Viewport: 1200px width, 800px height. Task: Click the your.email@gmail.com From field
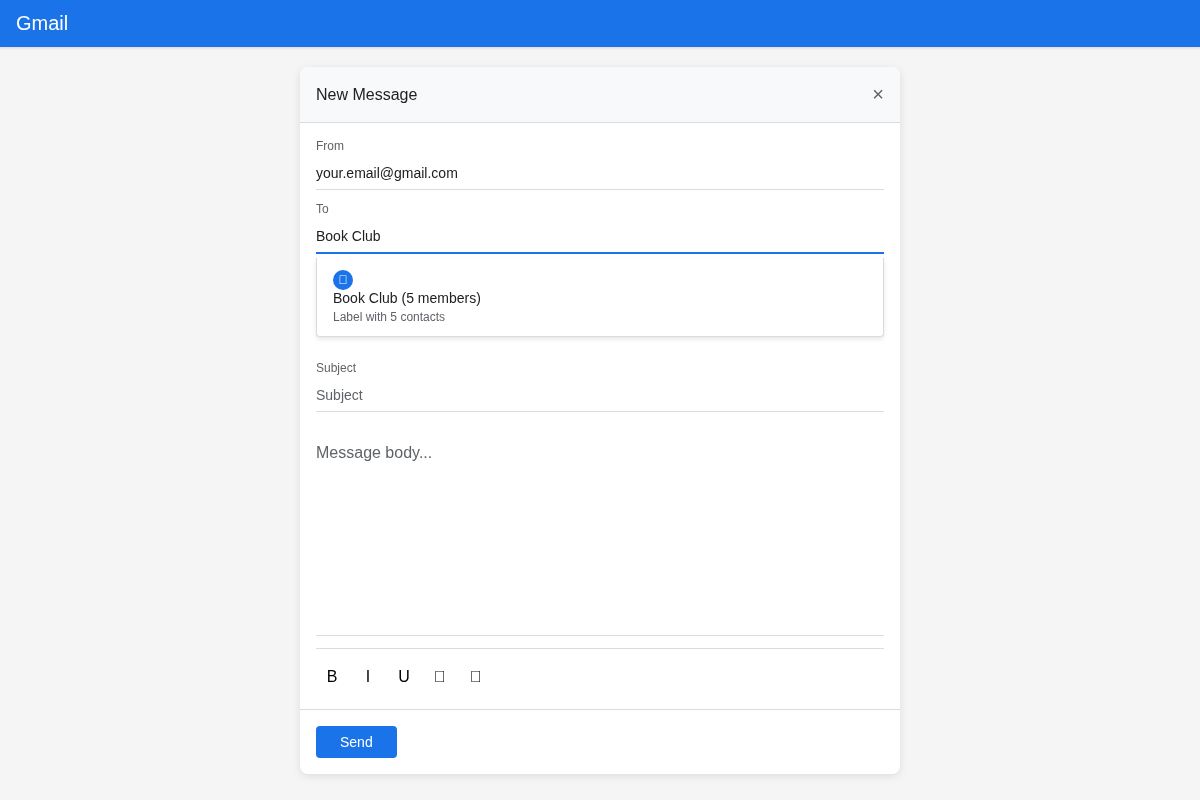coord(600,173)
